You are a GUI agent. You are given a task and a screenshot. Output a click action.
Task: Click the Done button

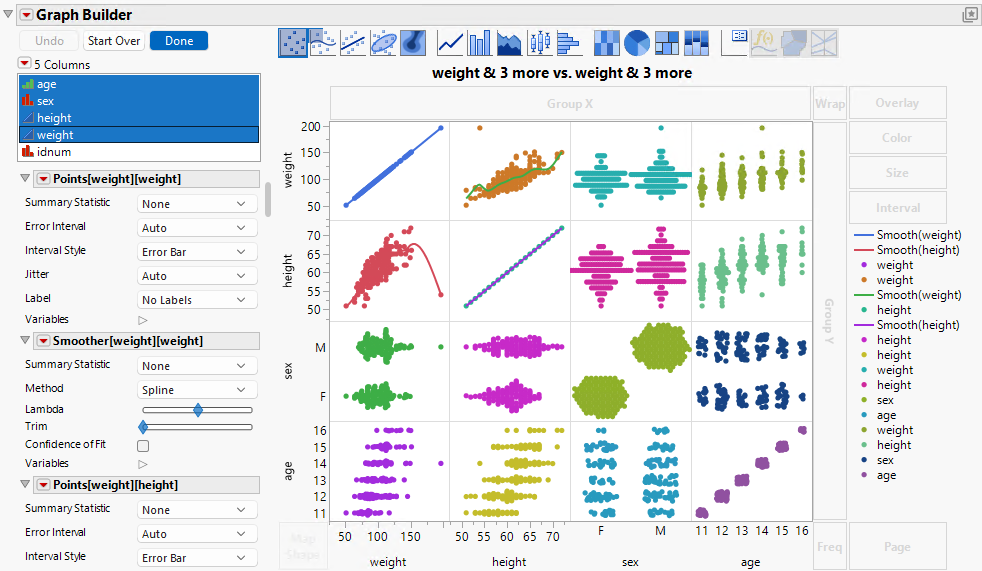click(x=179, y=41)
